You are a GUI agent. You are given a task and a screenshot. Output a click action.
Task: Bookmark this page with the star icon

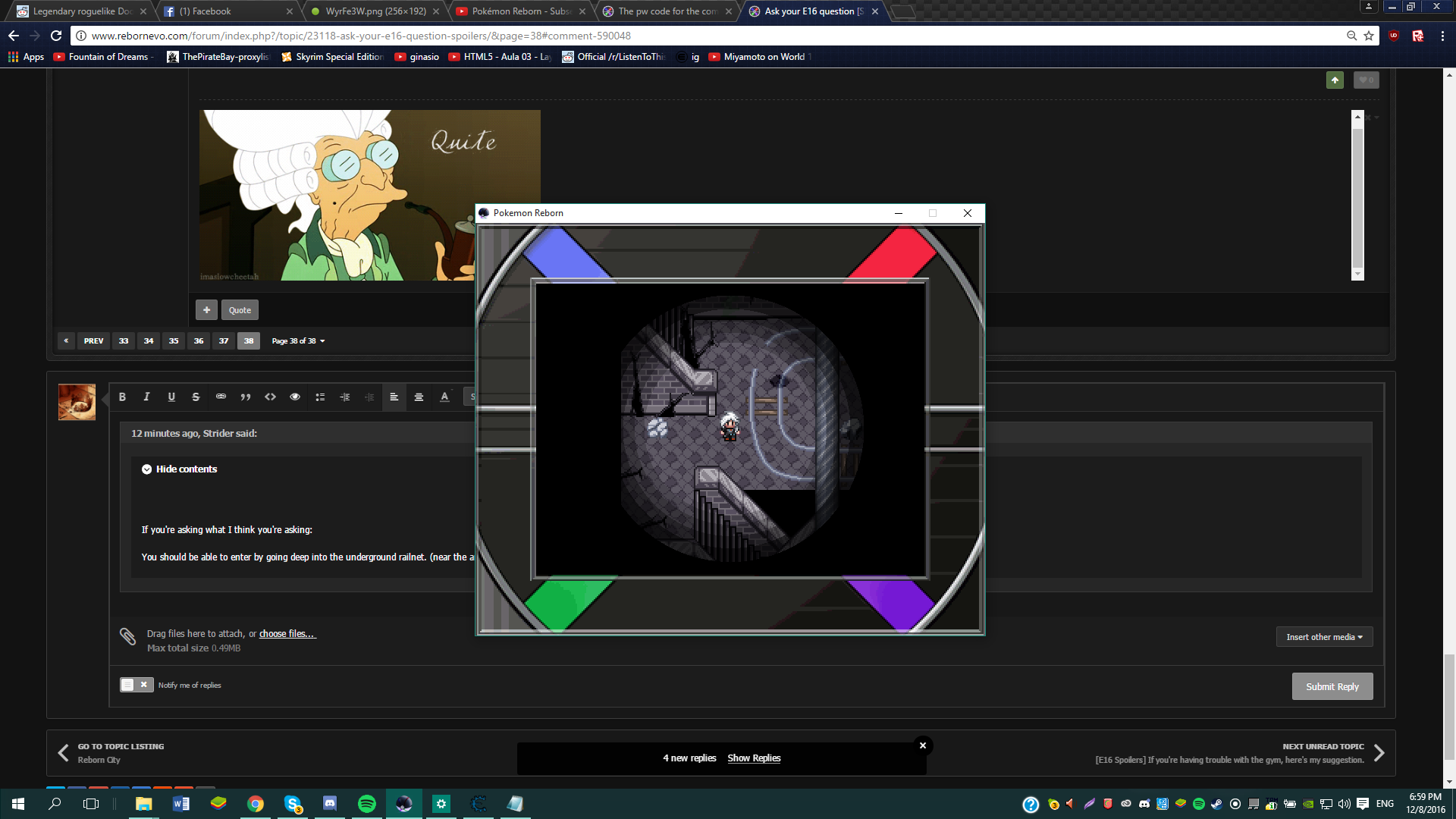[x=1369, y=36]
